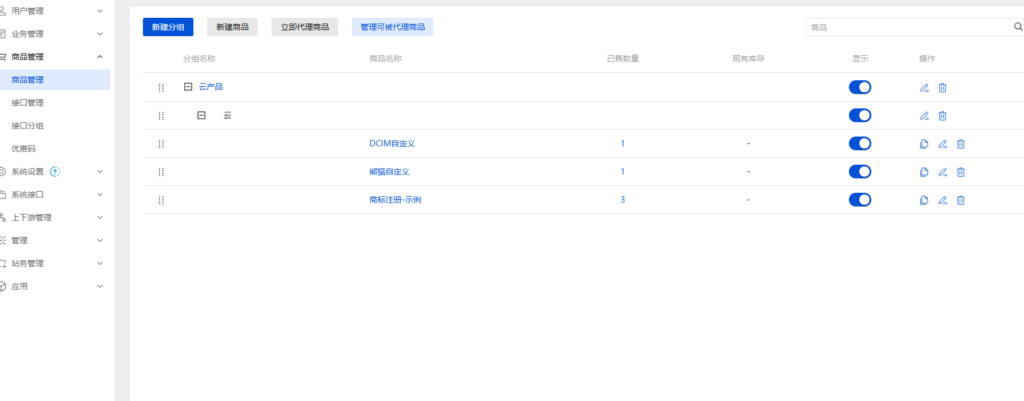1024x401 pixels.
Task: Click the 显示 column header
Action: click(x=860, y=59)
